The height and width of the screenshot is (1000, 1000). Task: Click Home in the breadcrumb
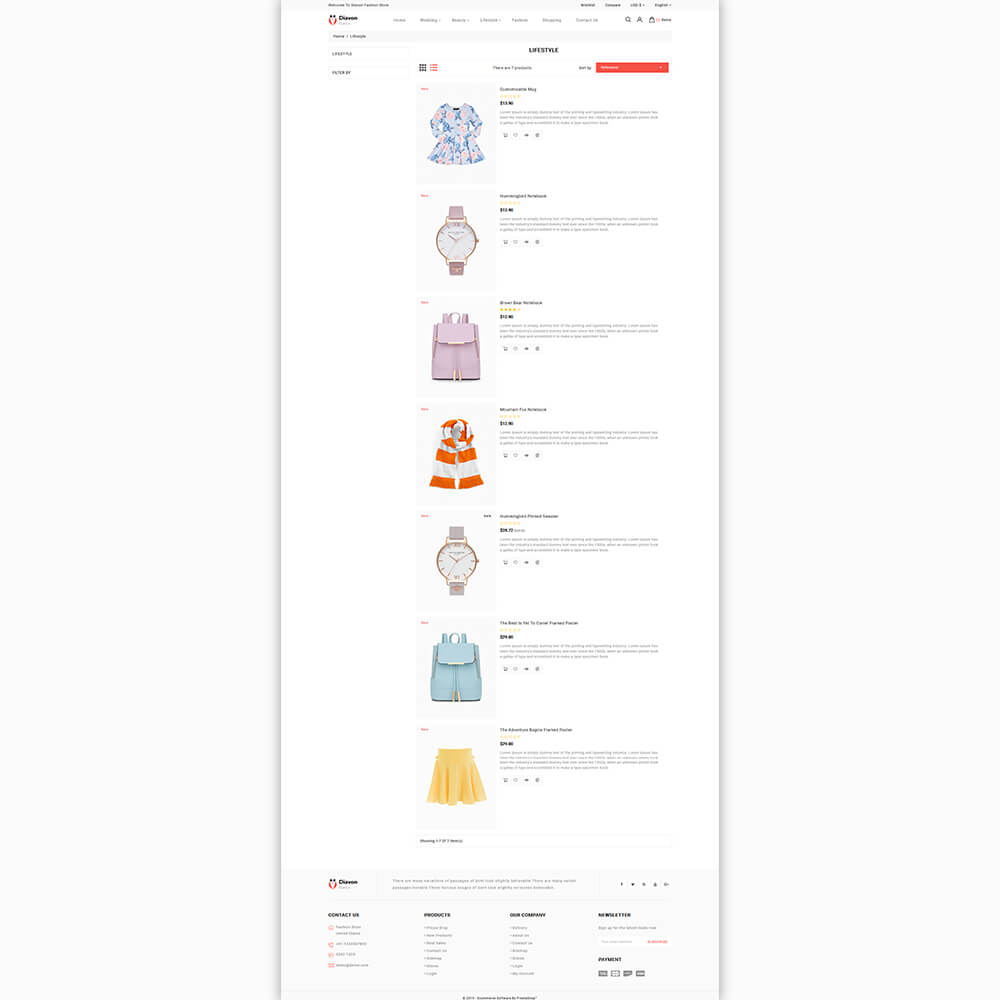(x=339, y=36)
